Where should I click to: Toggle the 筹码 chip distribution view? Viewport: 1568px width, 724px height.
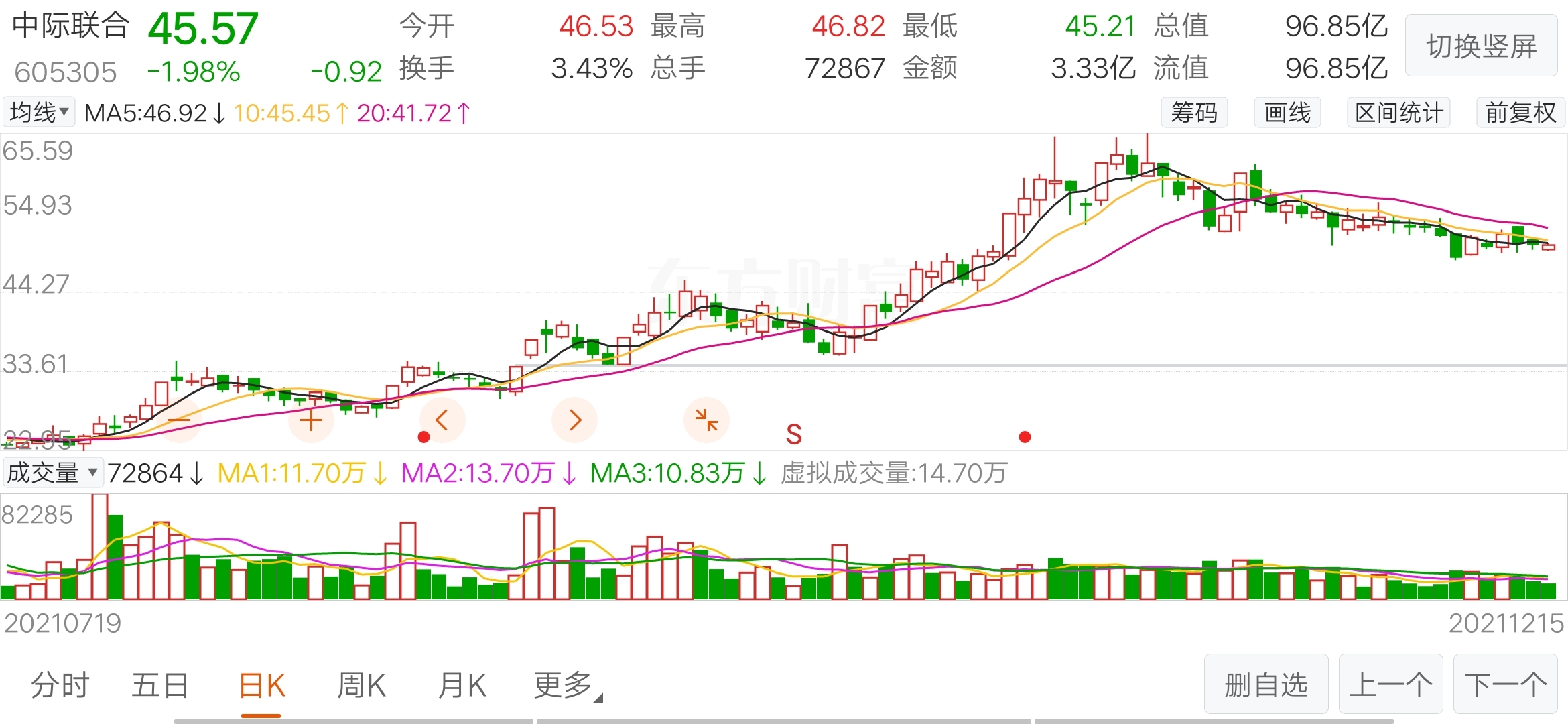(x=1194, y=113)
